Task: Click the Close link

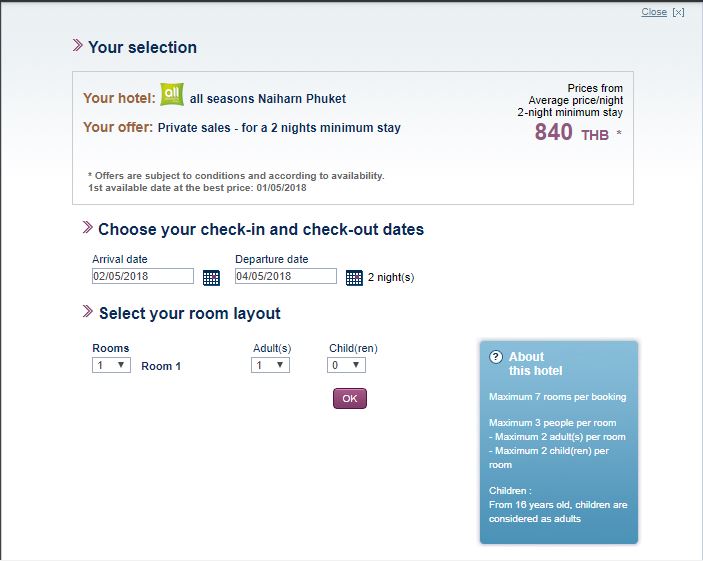Action: click(x=654, y=12)
